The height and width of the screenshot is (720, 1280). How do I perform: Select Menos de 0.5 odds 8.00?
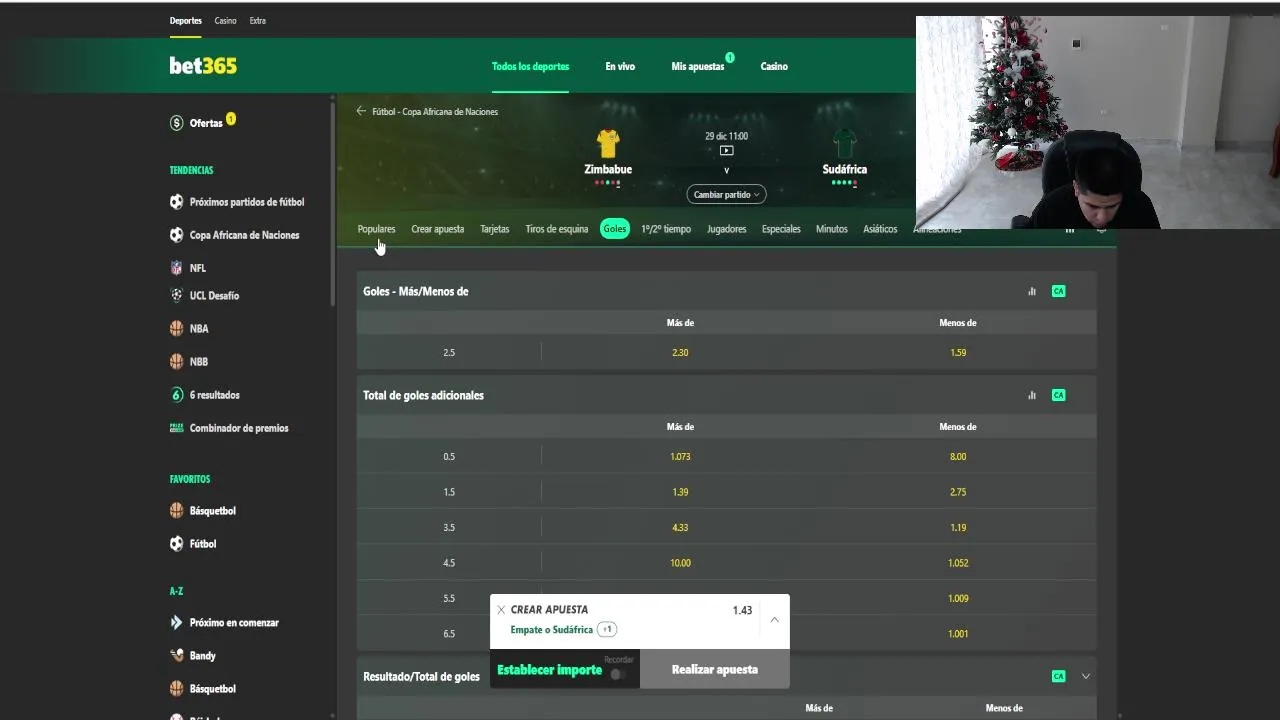click(x=958, y=456)
